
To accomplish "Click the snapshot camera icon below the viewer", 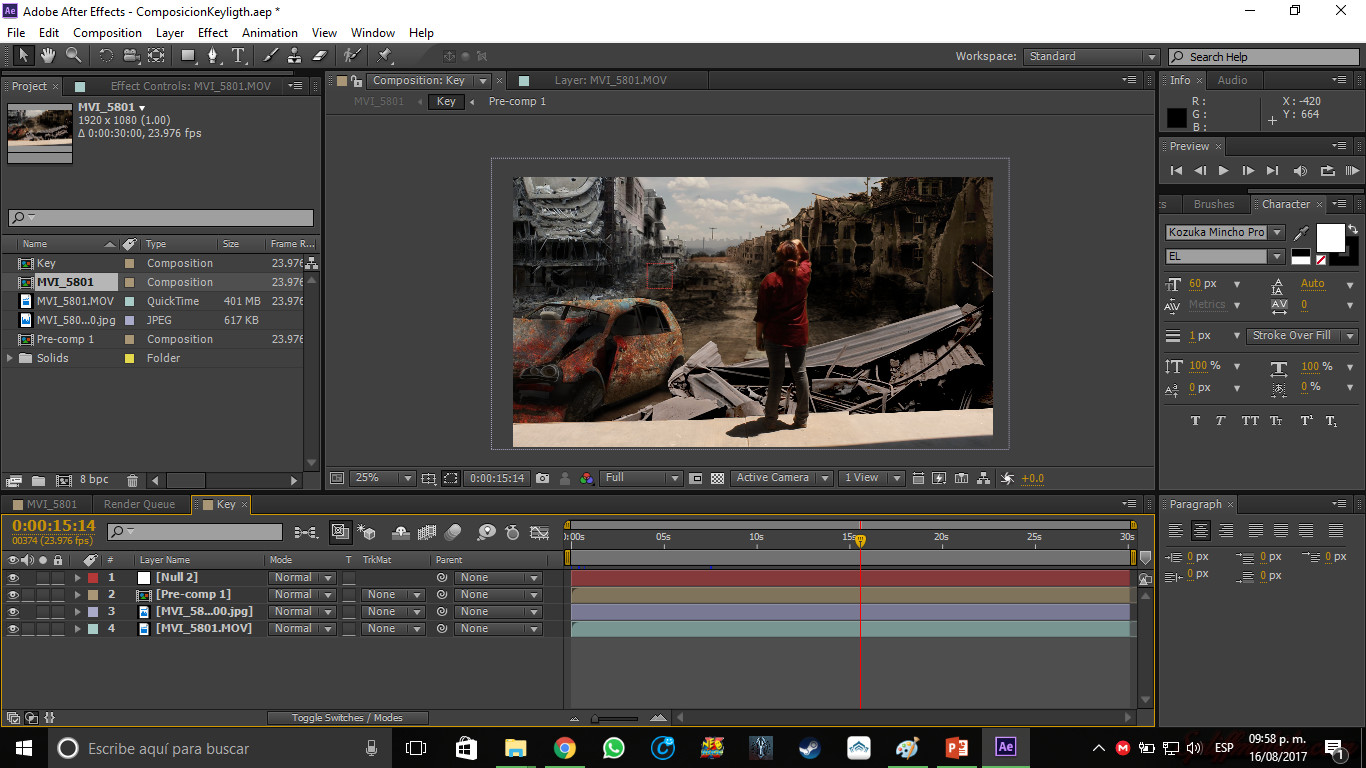I will (x=543, y=478).
